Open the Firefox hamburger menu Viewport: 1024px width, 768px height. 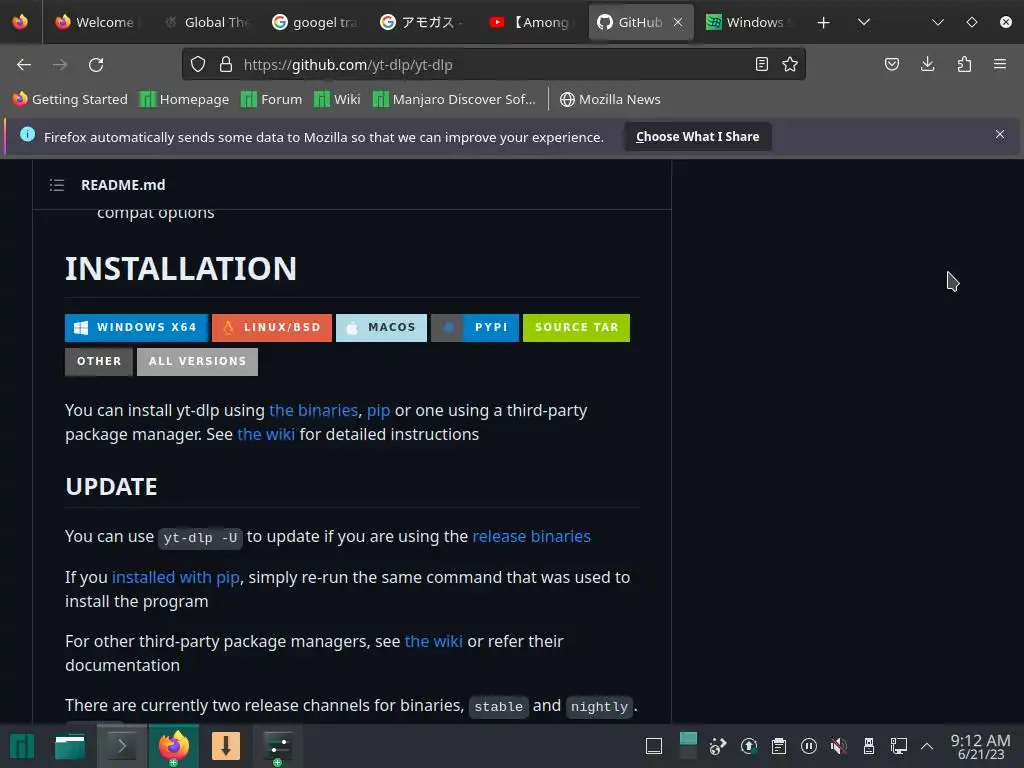(x=1000, y=64)
